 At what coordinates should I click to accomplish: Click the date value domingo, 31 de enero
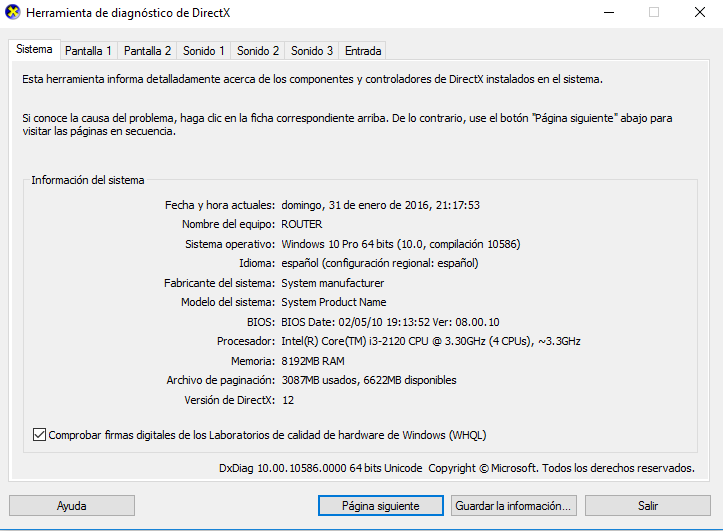(x=380, y=205)
